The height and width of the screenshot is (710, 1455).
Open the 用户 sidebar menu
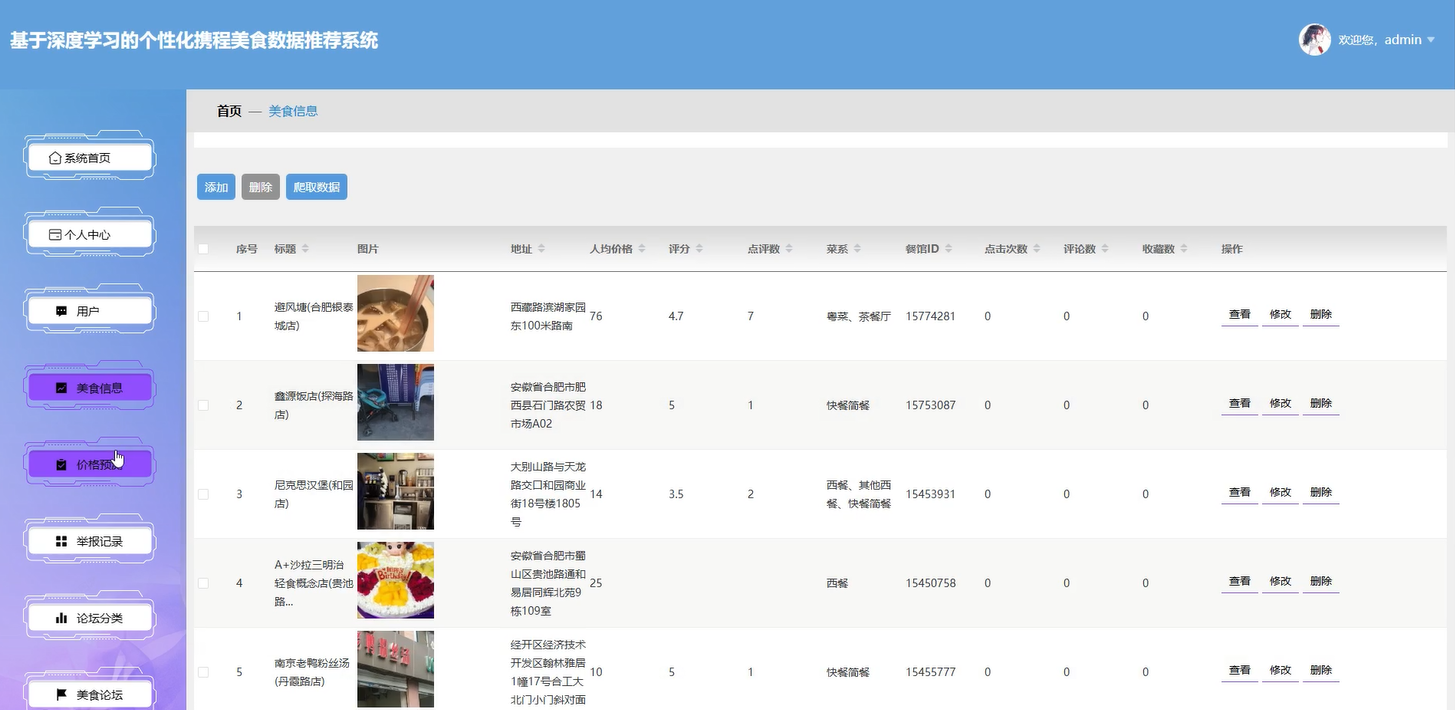89,311
